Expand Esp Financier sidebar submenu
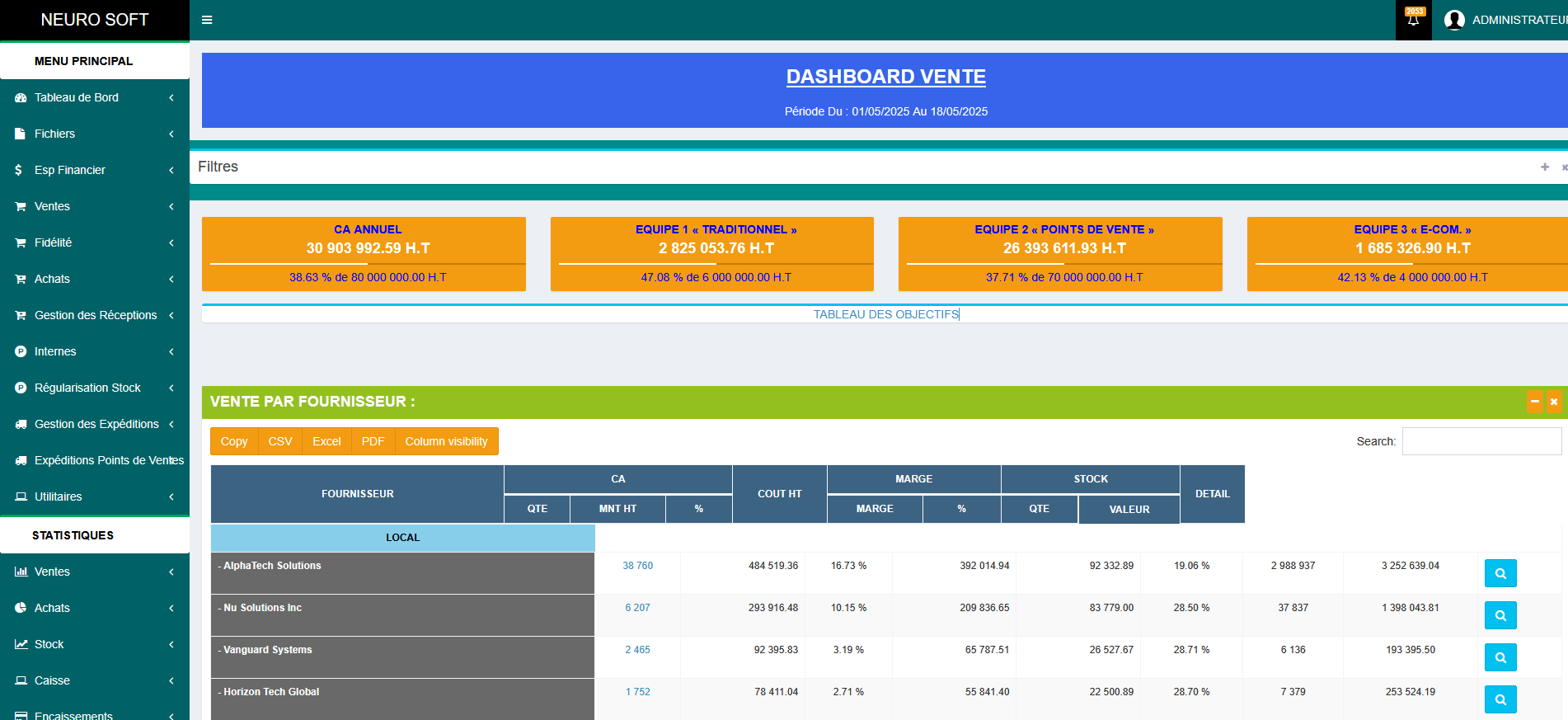Screen dimensions: 1568x720 95,170
